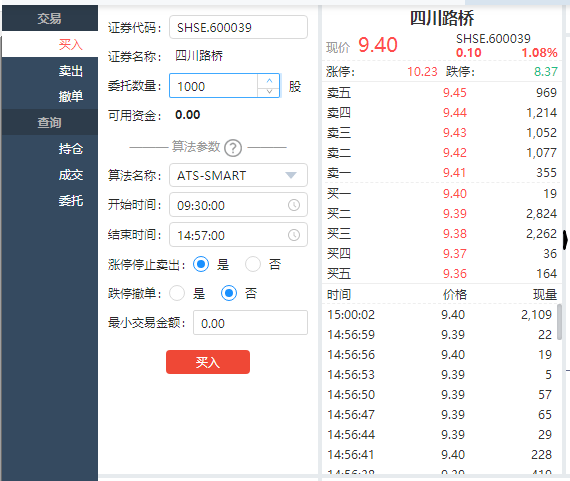Open the 算法名称 ATS-SMART dropdown
The height and width of the screenshot is (481, 570).
point(238,175)
